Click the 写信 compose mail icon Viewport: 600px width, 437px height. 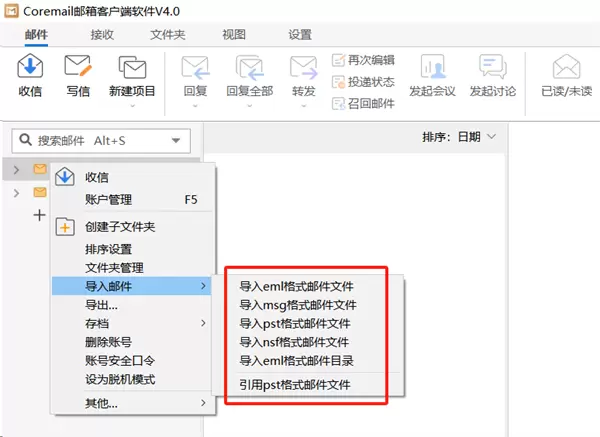coord(78,68)
